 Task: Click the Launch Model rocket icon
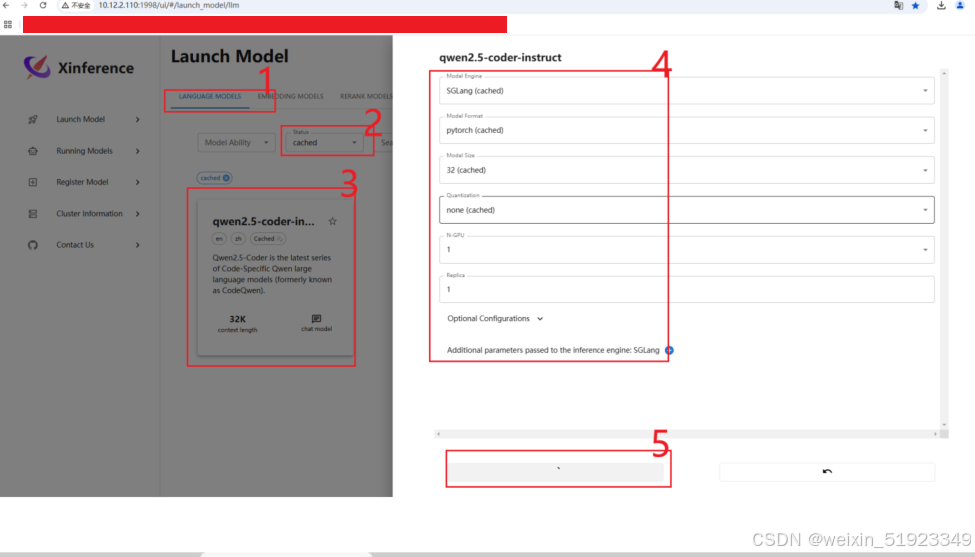pos(33,119)
